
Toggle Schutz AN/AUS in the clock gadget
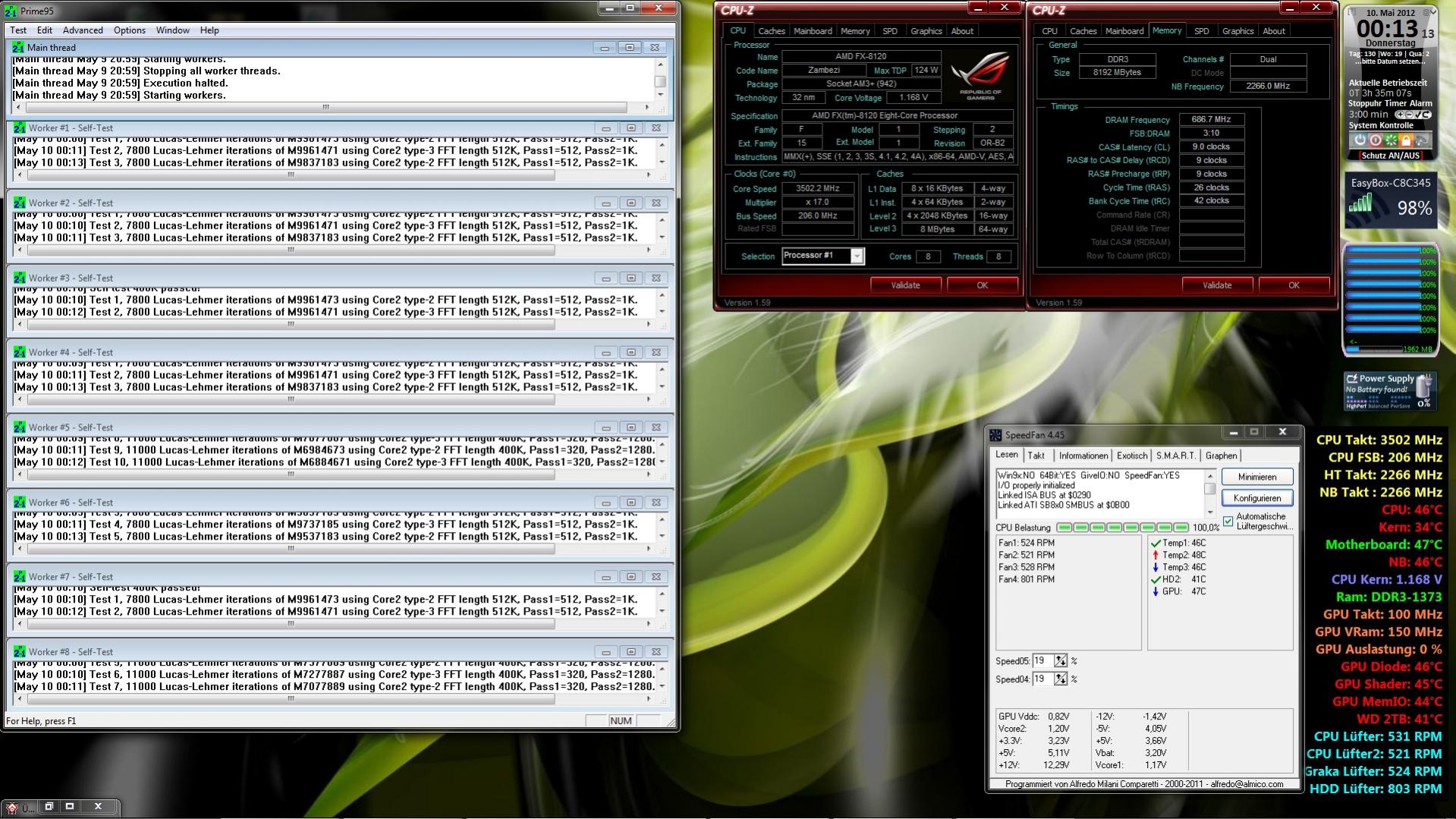coord(1390,156)
